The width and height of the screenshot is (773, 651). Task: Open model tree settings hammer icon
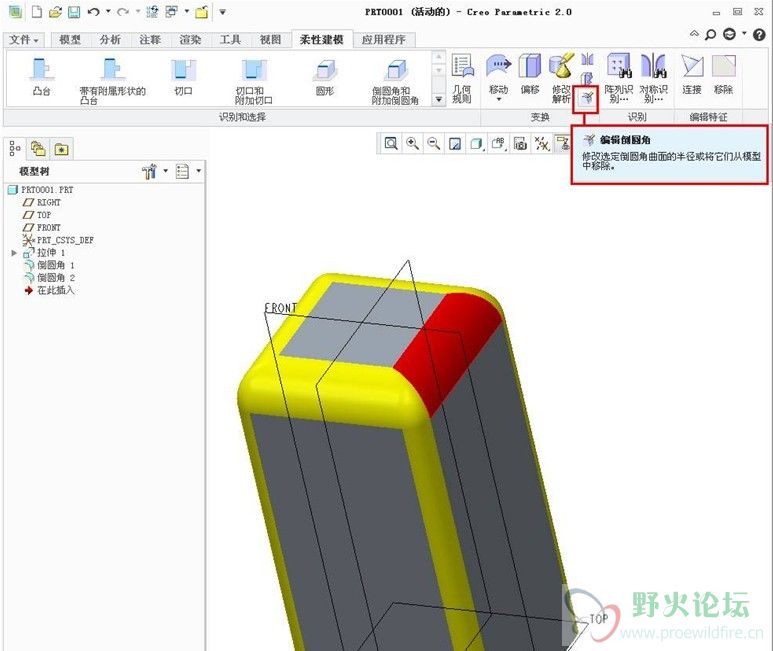tap(149, 171)
